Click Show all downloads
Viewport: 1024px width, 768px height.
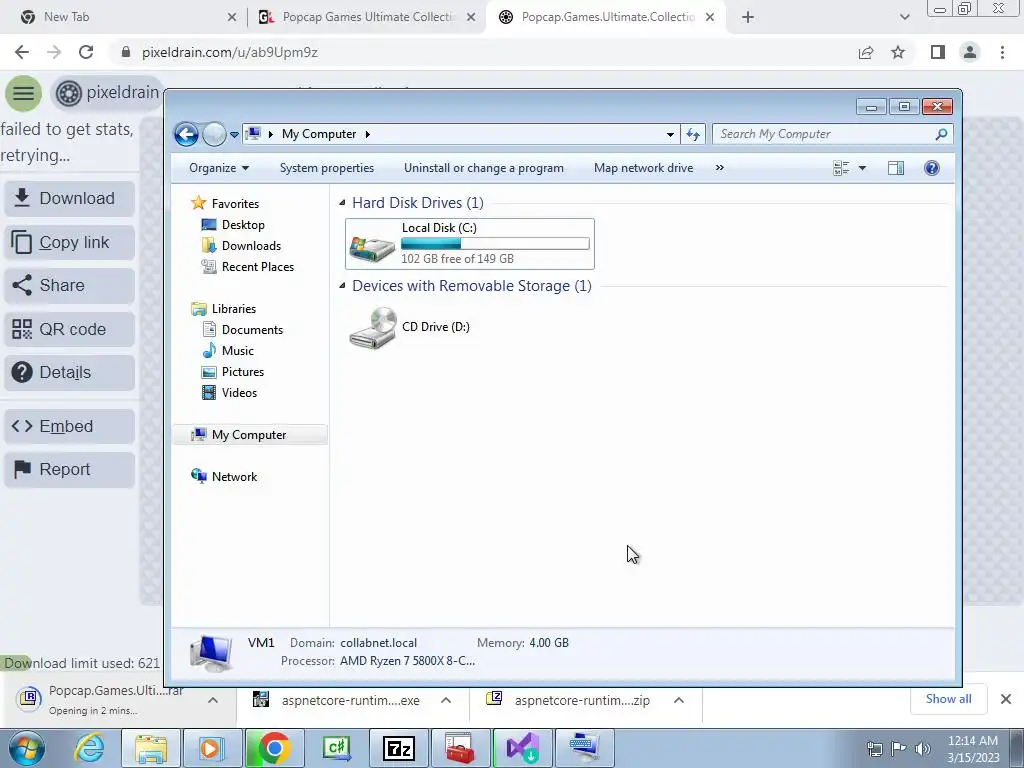pyautogui.click(x=948, y=699)
